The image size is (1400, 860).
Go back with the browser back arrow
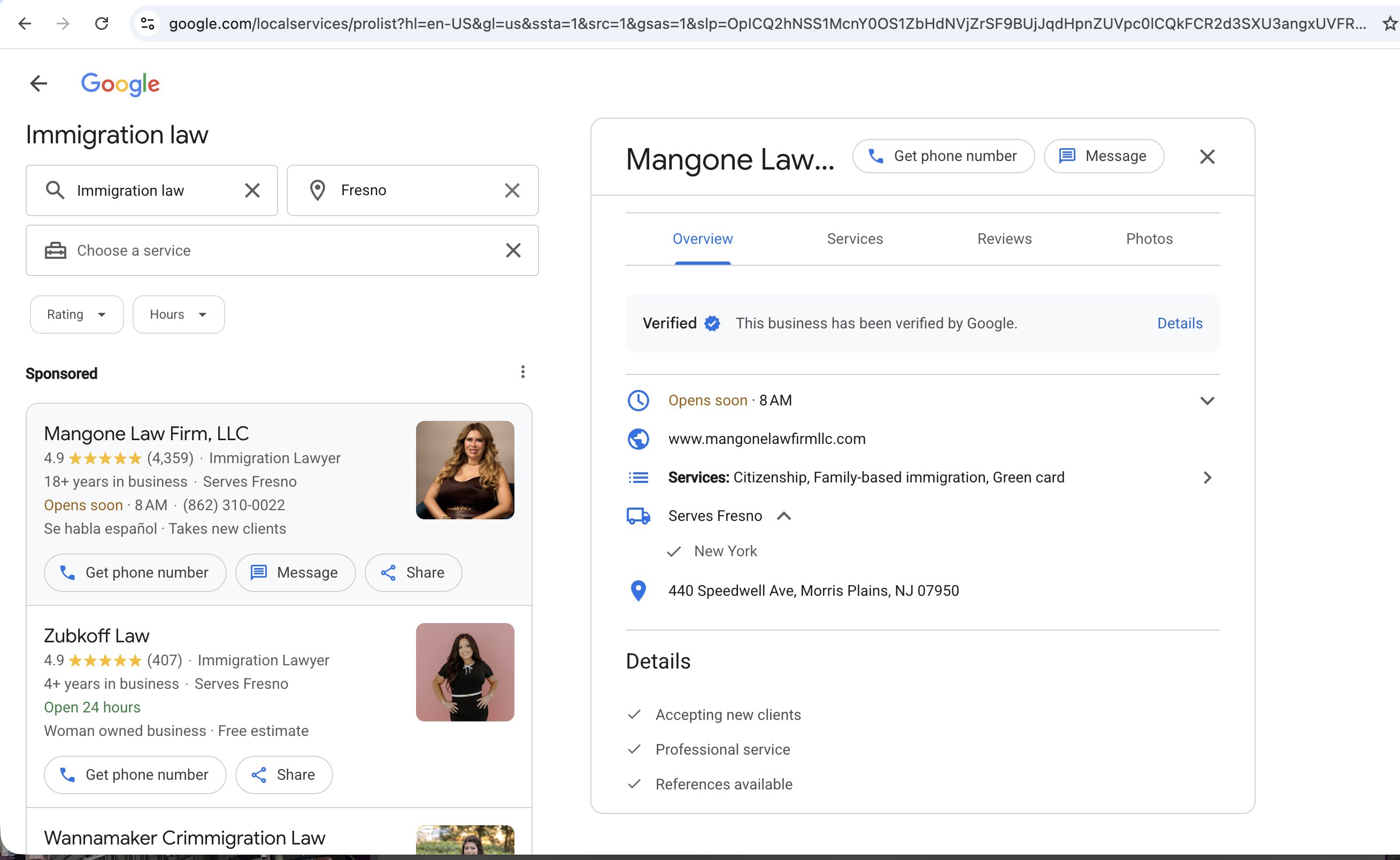click(x=25, y=24)
